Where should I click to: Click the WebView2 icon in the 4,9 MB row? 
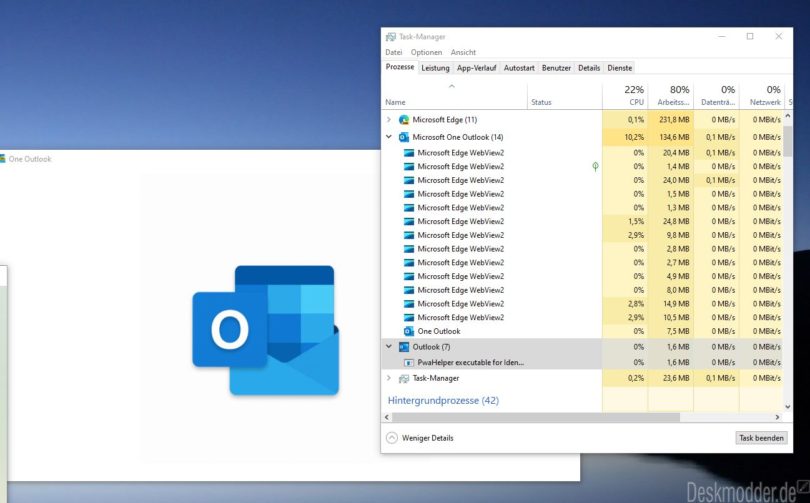[x=409, y=276]
